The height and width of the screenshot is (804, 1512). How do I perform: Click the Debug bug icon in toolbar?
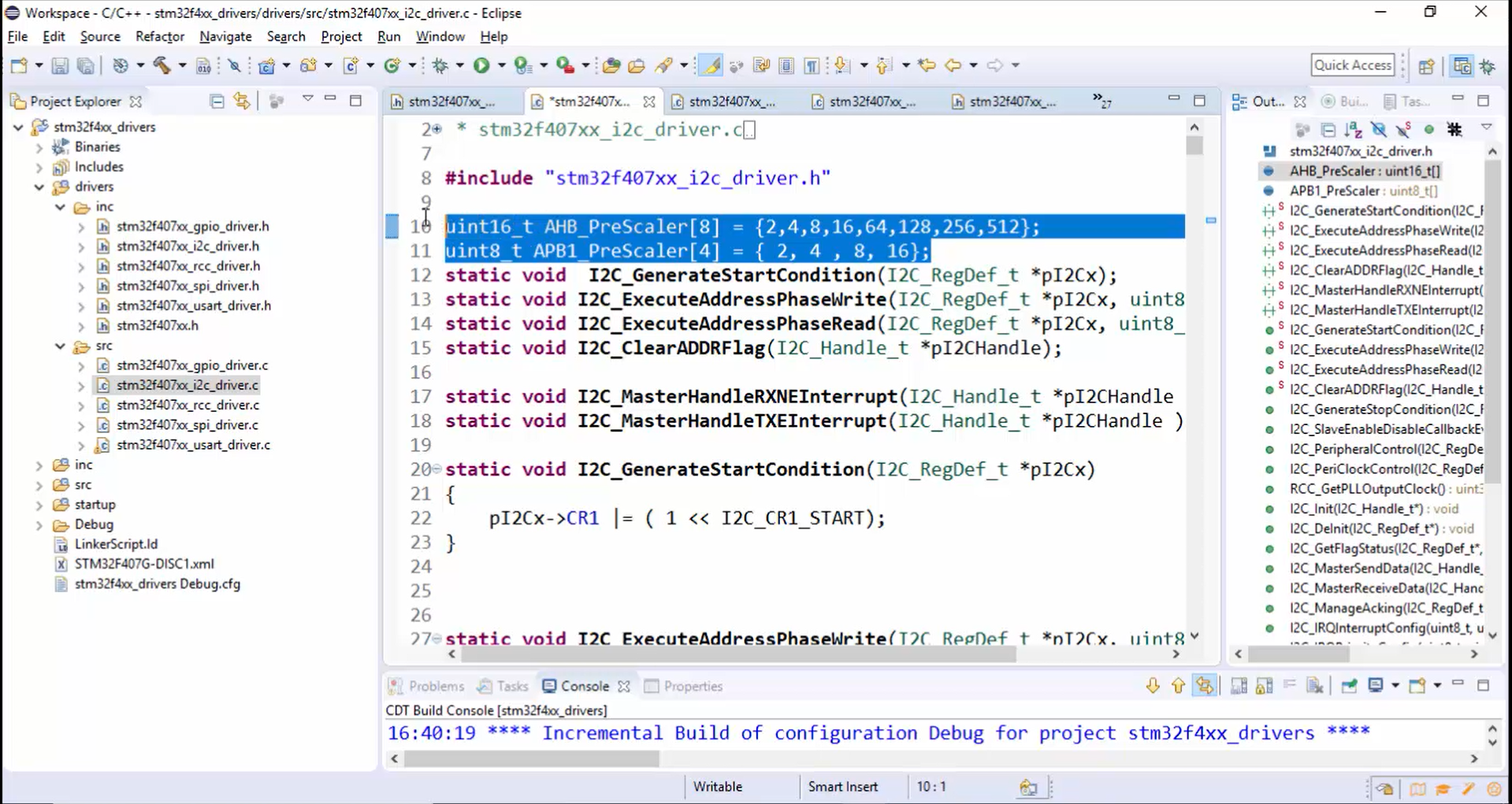coord(440,65)
